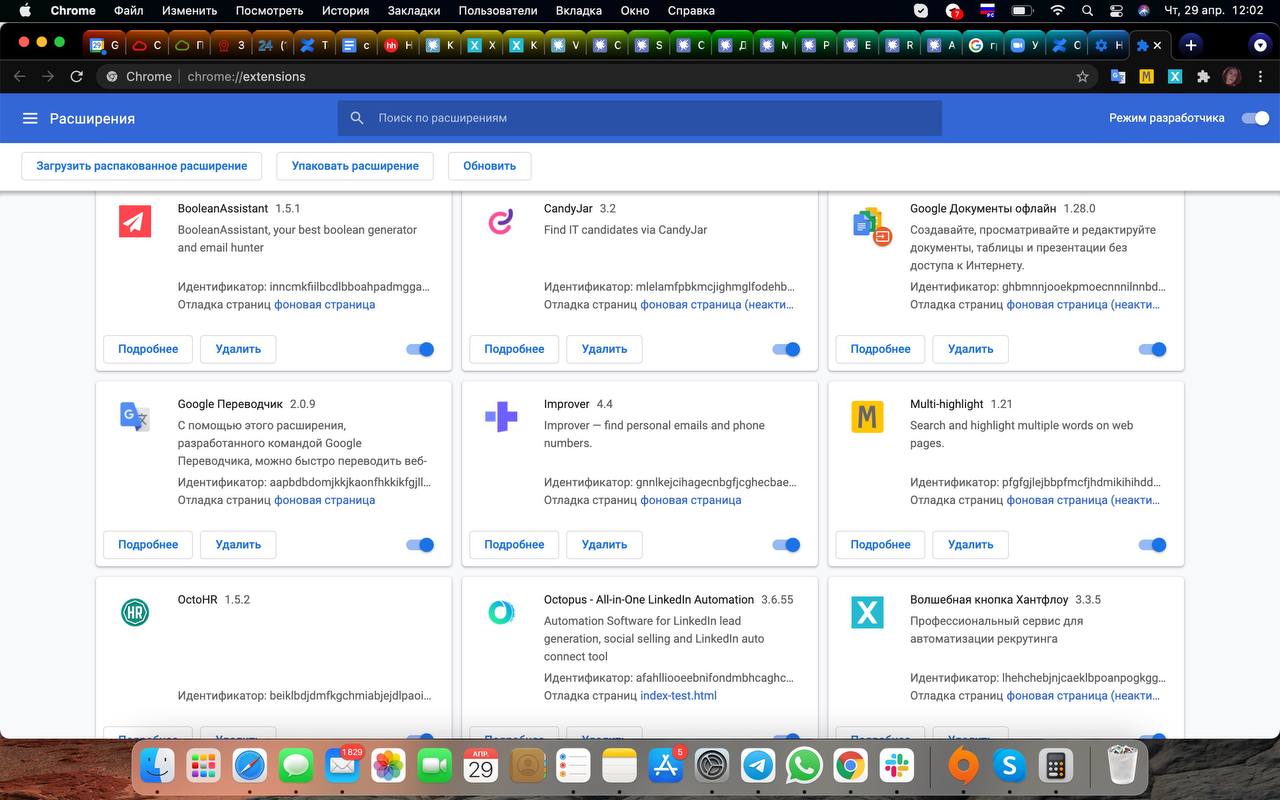Click the Huntflow X toolbar extension icon
This screenshot has height=800, width=1280.
1175,76
